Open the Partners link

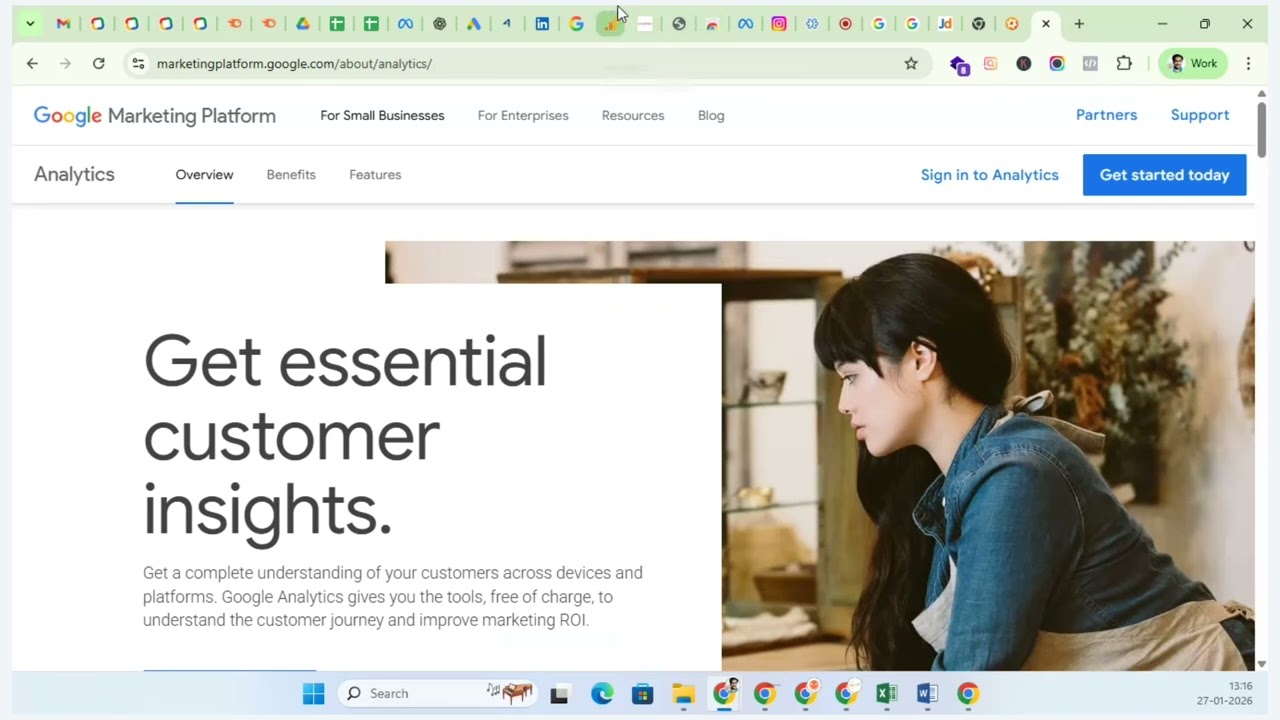(1106, 115)
